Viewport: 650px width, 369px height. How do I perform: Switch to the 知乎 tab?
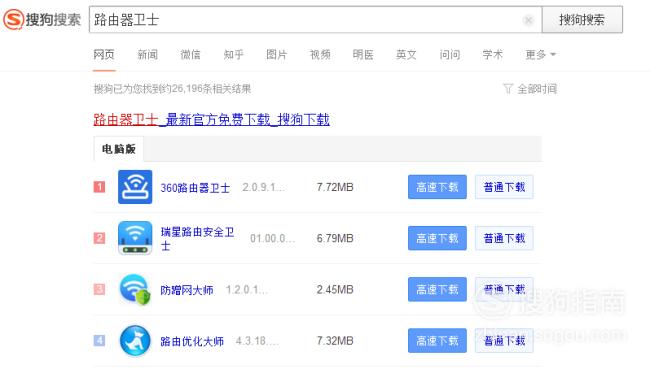(x=233, y=54)
